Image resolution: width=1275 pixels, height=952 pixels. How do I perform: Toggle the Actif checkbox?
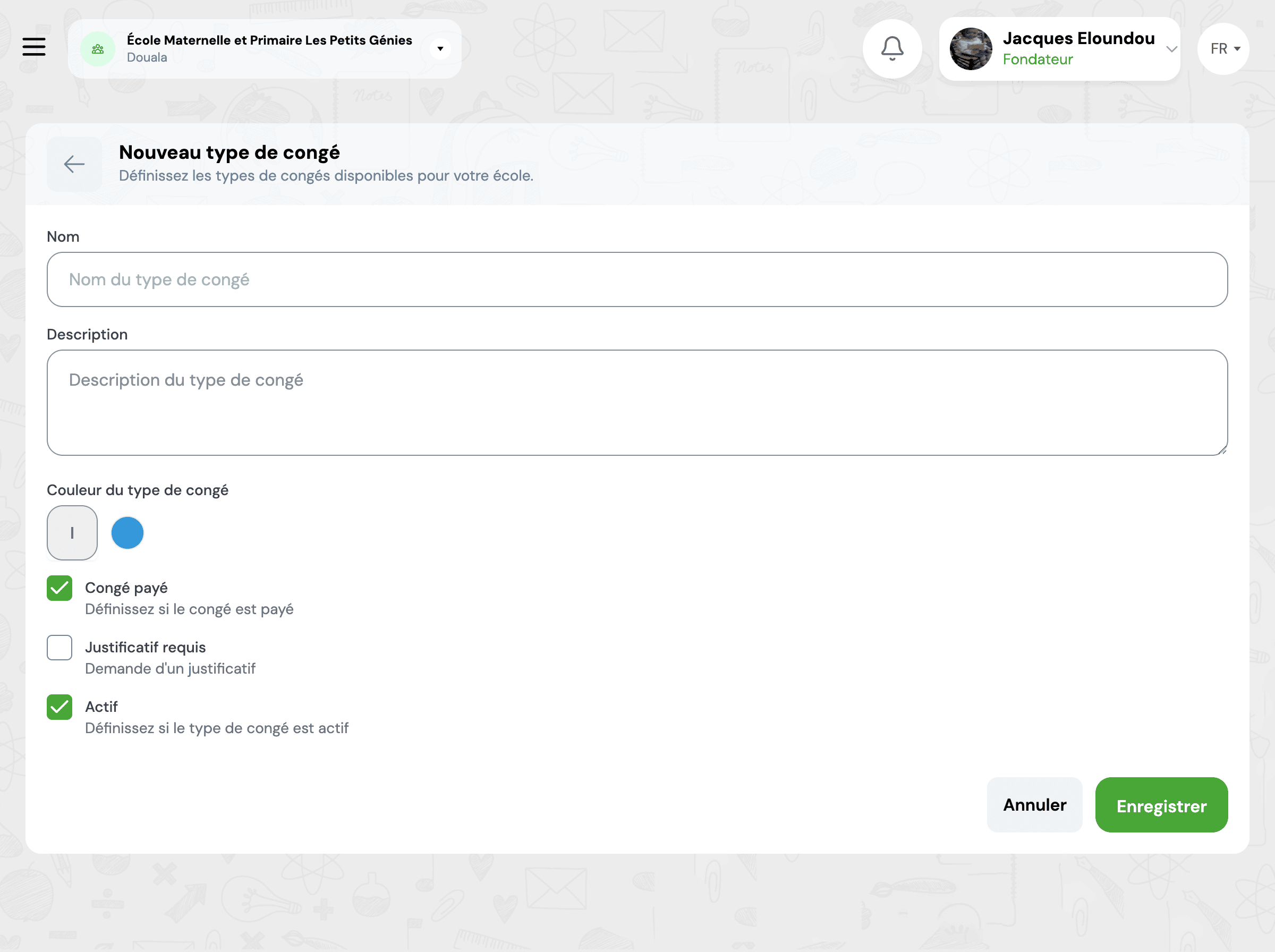tap(59, 707)
